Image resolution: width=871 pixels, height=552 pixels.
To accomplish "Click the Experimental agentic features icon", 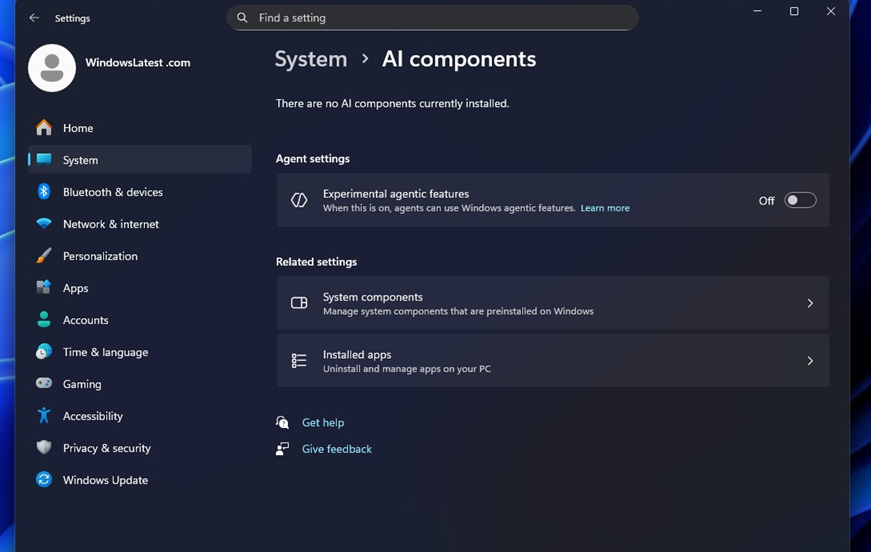I will click(x=299, y=200).
